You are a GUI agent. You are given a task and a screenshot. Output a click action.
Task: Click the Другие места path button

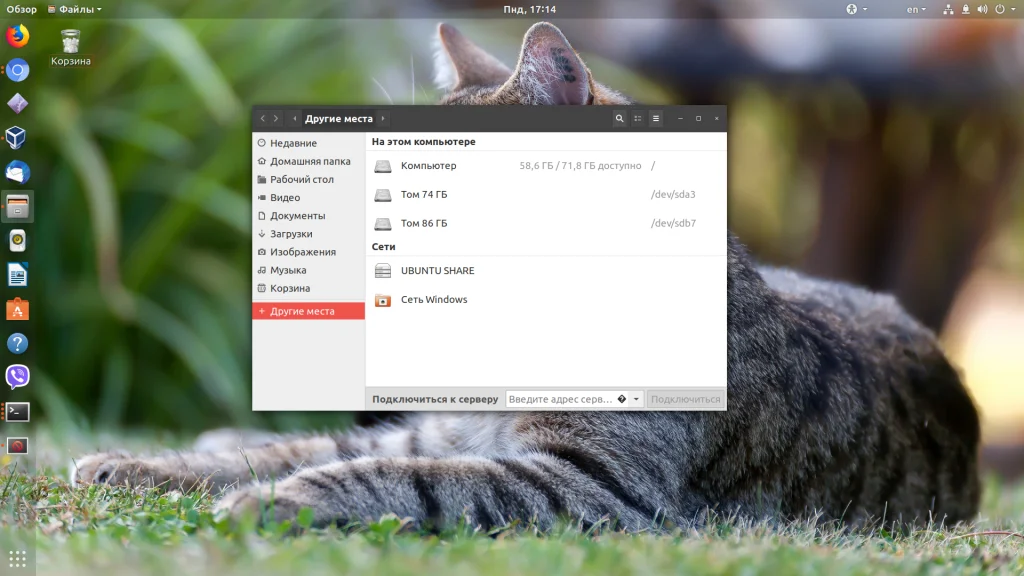tap(338, 119)
